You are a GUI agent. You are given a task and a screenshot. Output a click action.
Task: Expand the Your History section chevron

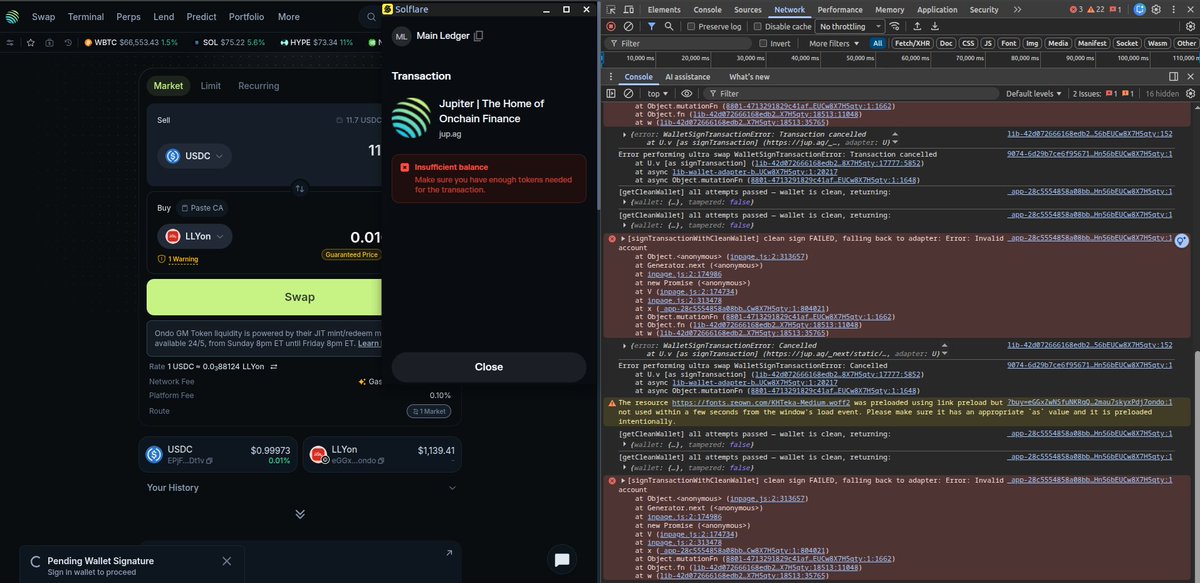point(452,488)
